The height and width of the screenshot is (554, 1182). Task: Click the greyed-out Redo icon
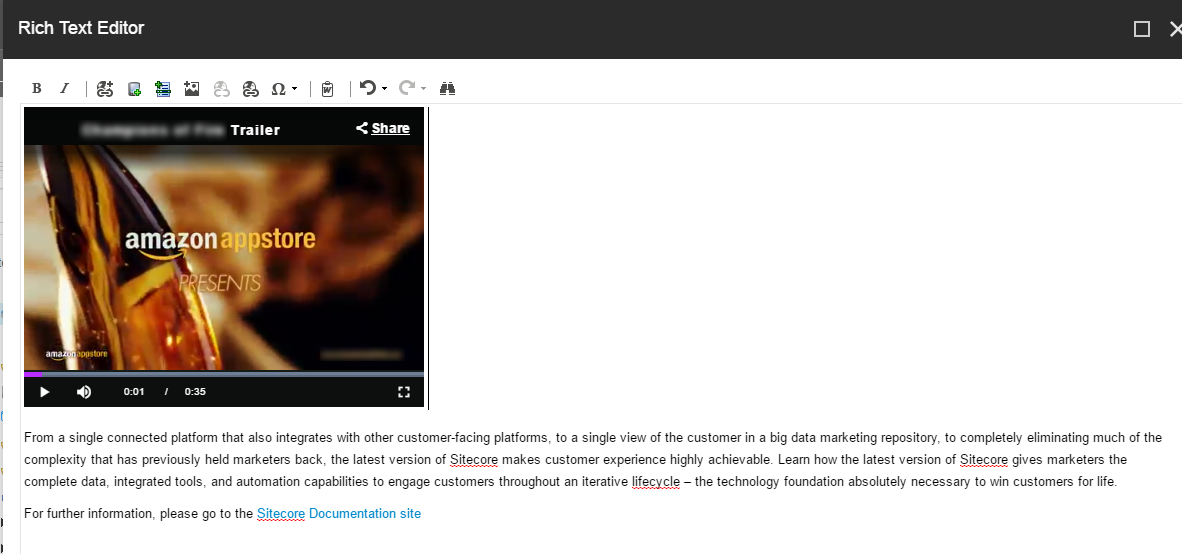pos(407,88)
